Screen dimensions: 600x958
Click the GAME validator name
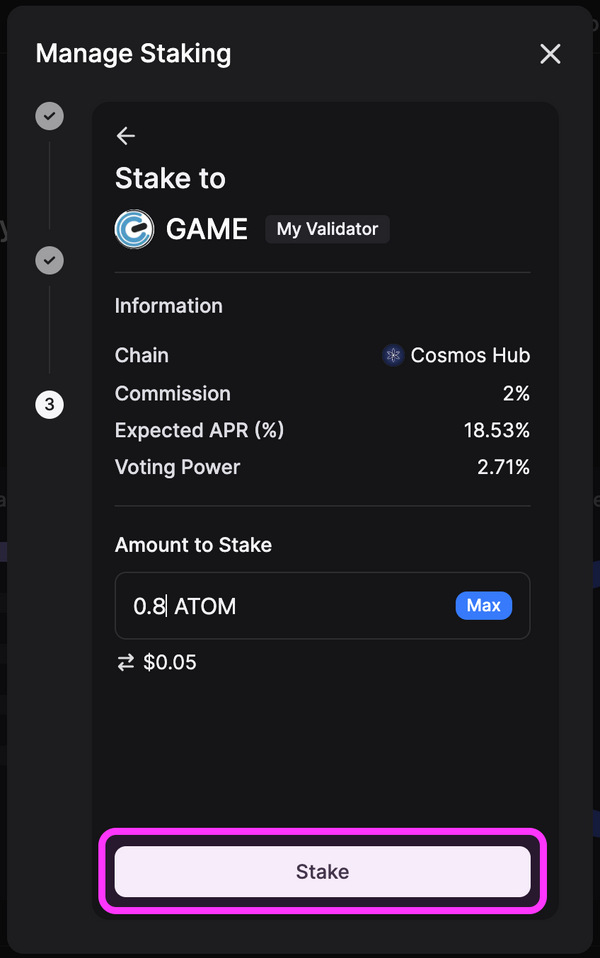coord(207,229)
